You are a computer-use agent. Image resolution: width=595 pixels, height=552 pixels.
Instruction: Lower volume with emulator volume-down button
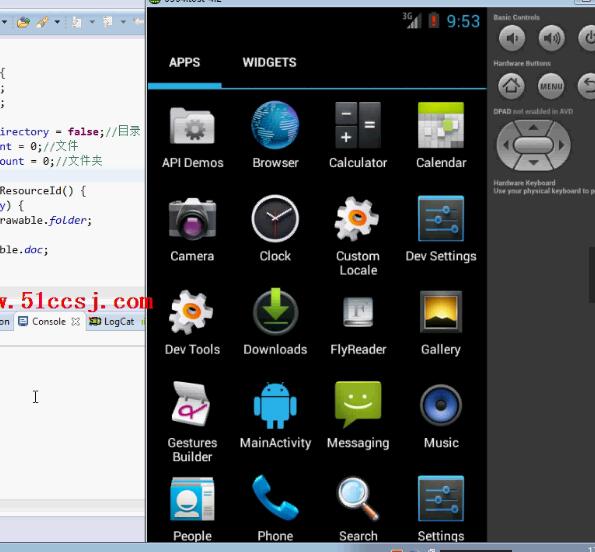coord(512,38)
